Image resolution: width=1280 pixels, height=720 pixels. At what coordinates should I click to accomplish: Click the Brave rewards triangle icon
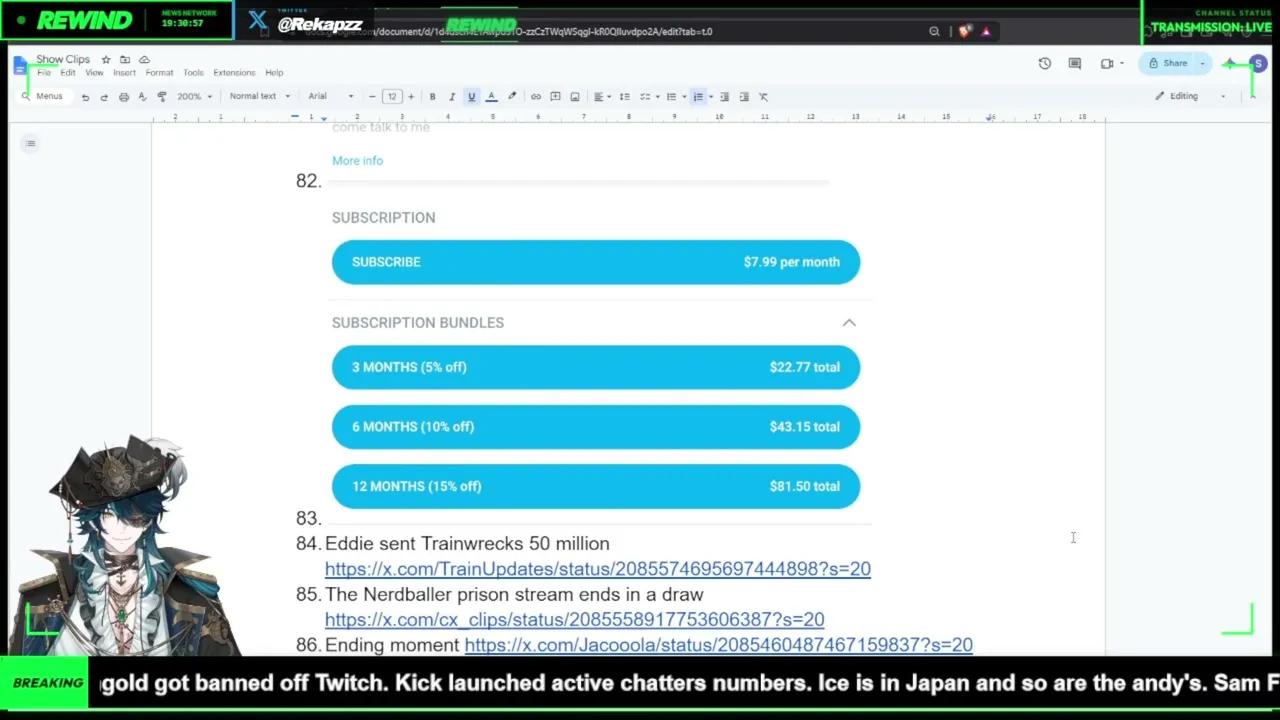[986, 32]
